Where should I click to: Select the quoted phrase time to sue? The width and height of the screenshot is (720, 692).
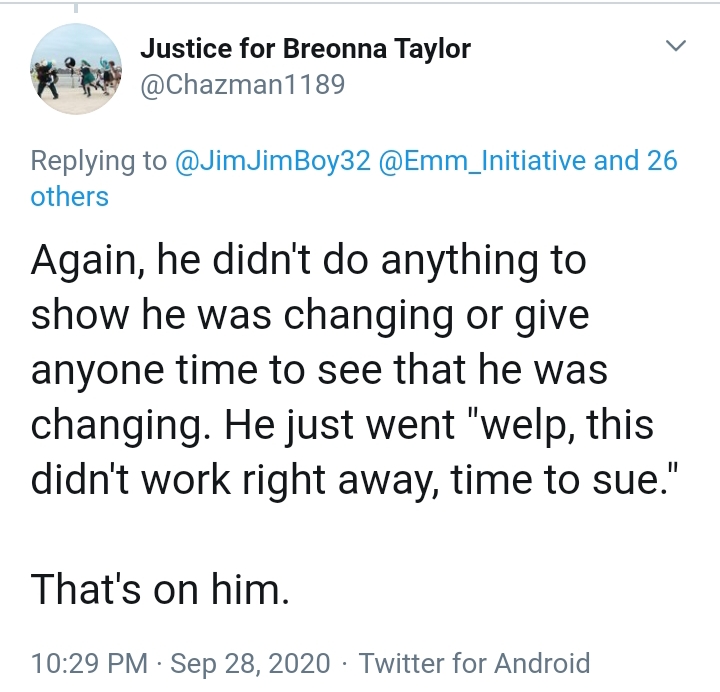tap(555, 480)
